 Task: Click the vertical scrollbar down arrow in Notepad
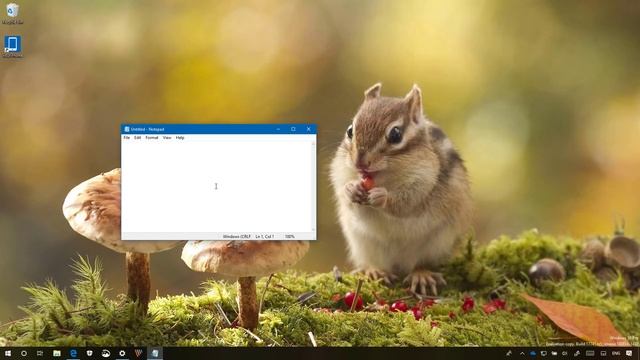tap(313, 230)
